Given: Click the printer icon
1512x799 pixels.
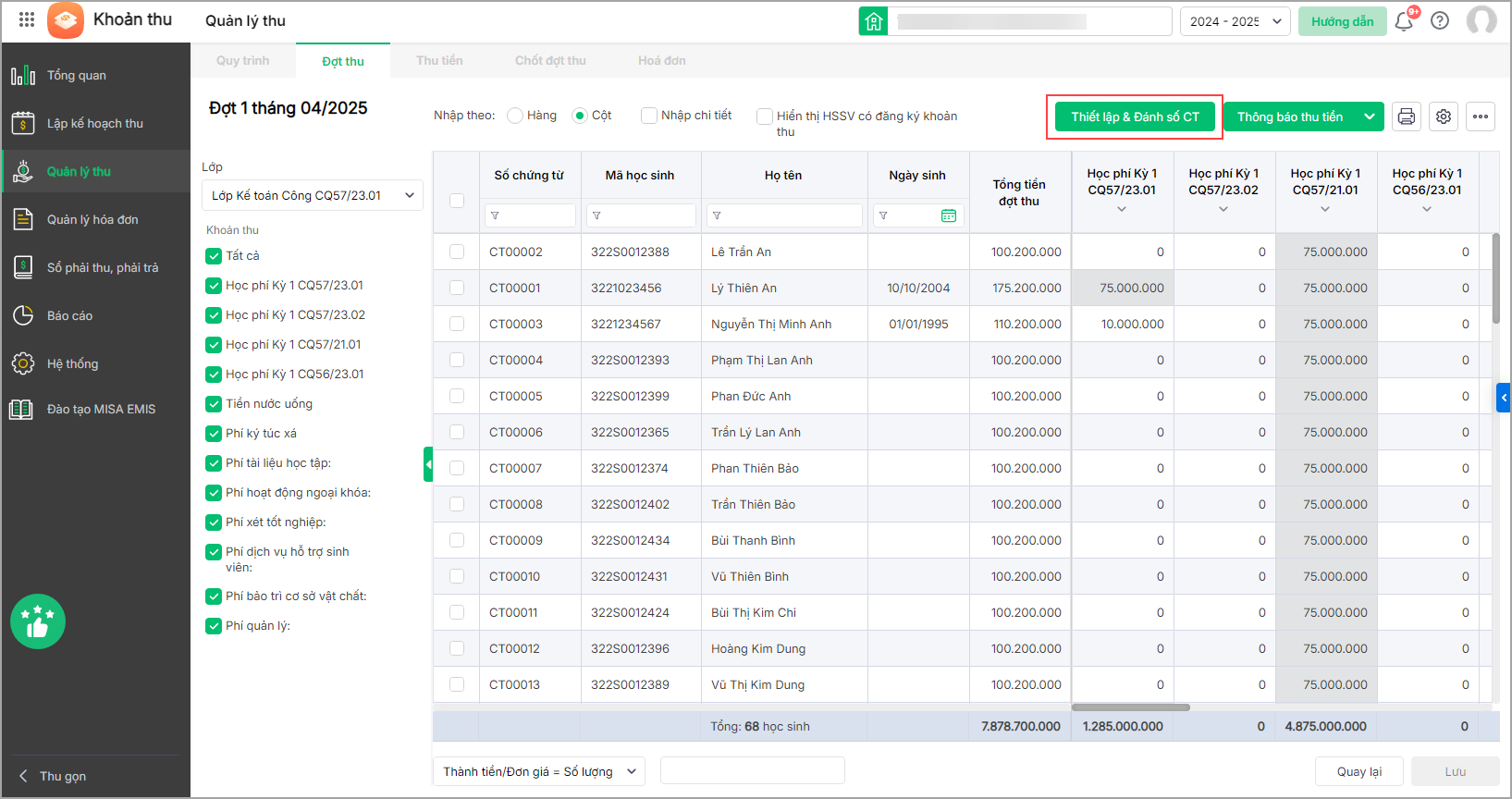Looking at the screenshot, I should [1407, 117].
